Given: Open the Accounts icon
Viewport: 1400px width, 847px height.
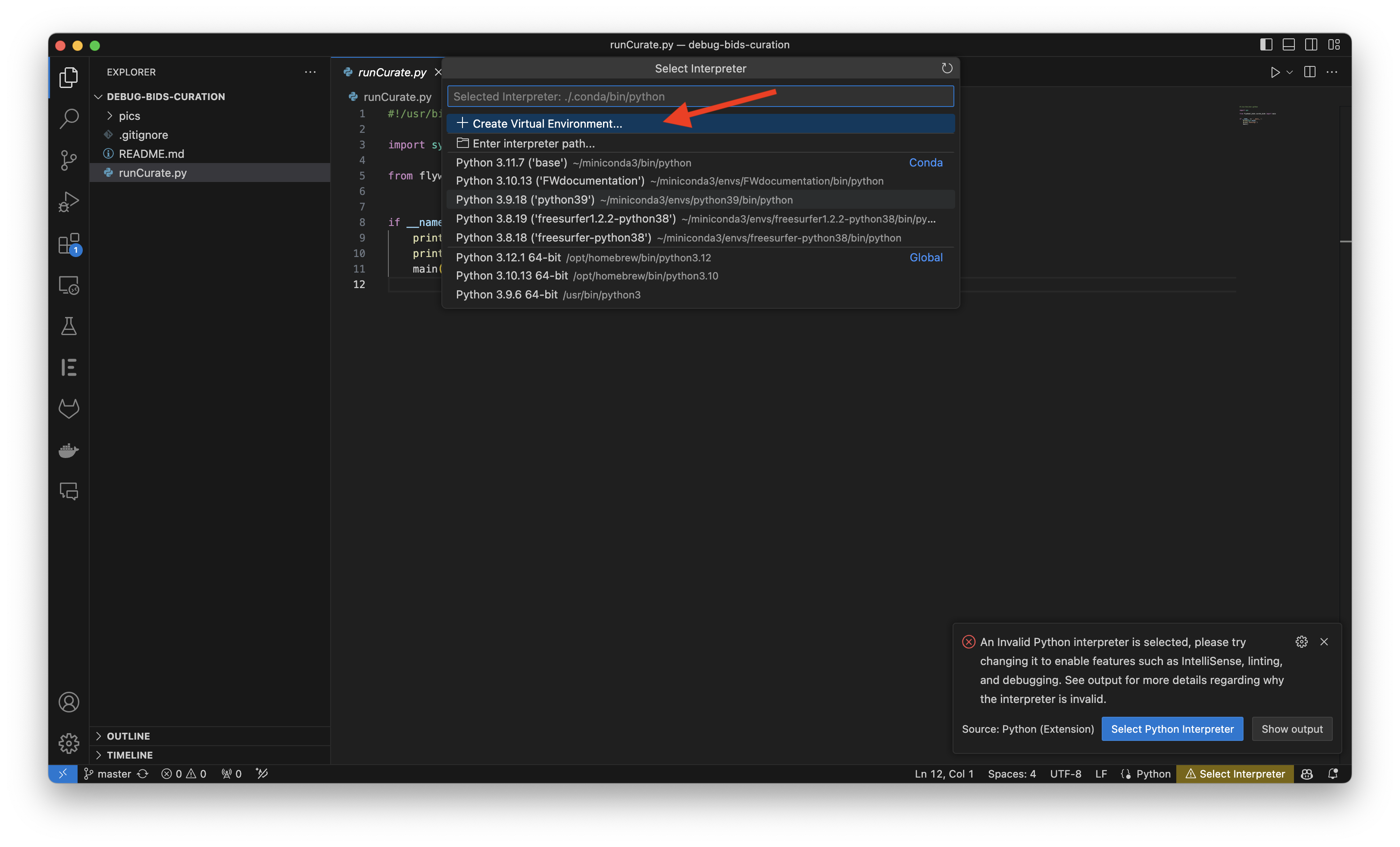Looking at the screenshot, I should [69, 702].
